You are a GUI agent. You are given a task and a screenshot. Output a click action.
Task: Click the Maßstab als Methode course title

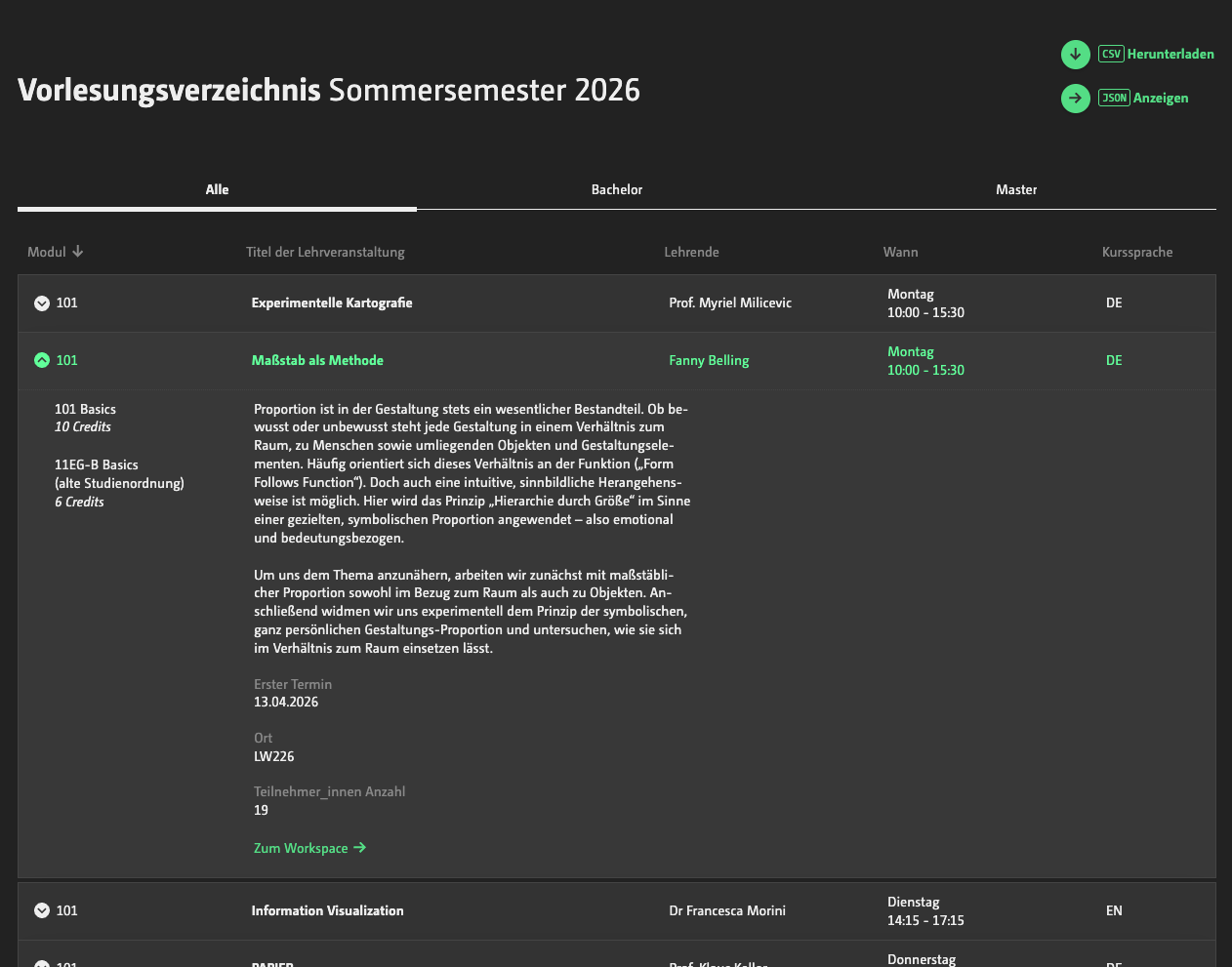pyautogui.click(x=317, y=360)
